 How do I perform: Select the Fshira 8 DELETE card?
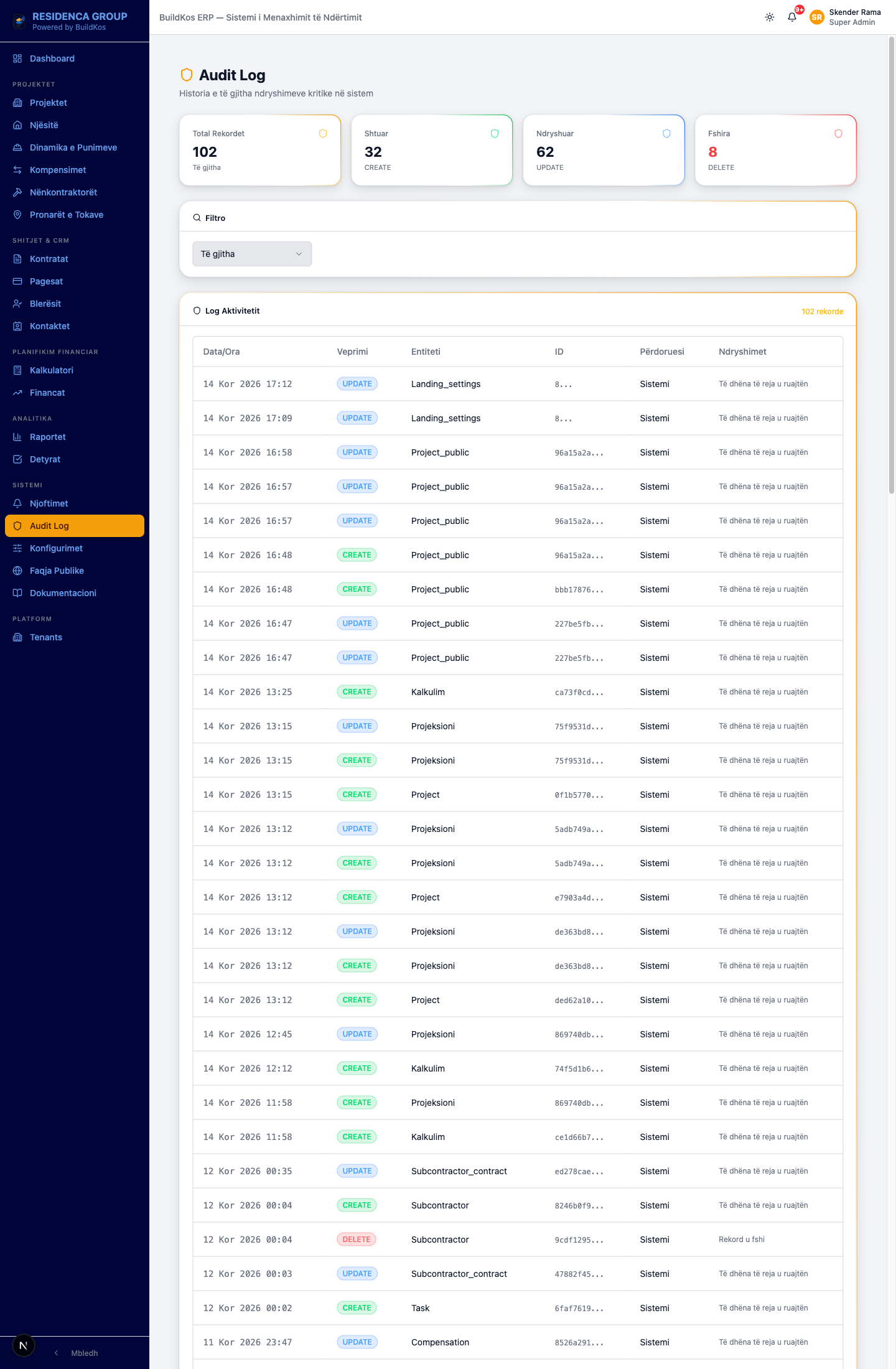775,150
